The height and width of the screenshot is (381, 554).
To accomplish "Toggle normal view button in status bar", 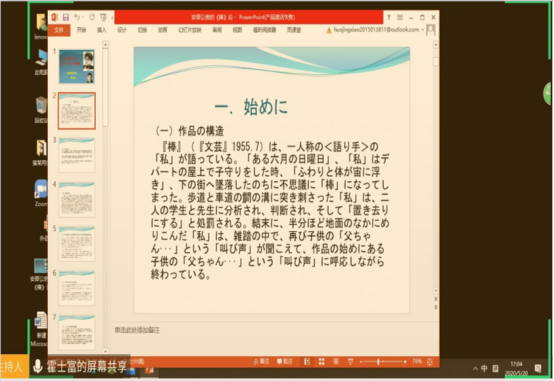I will (x=307, y=361).
